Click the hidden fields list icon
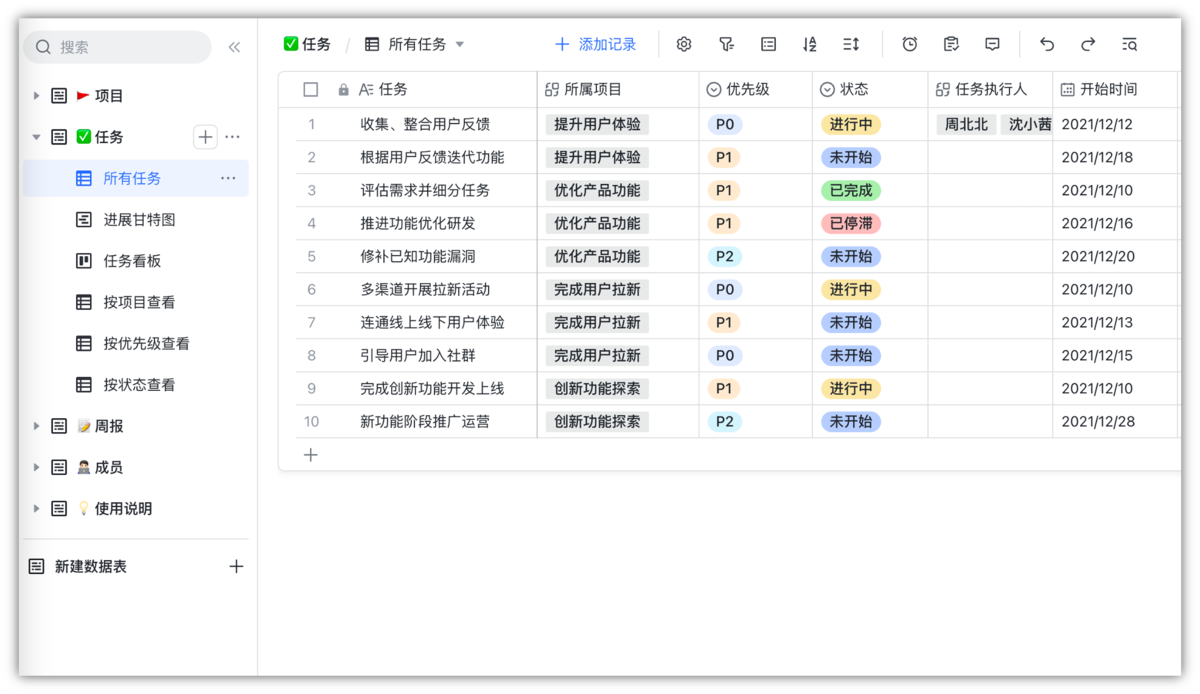This screenshot has width=1200, height=694. (x=768, y=44)
